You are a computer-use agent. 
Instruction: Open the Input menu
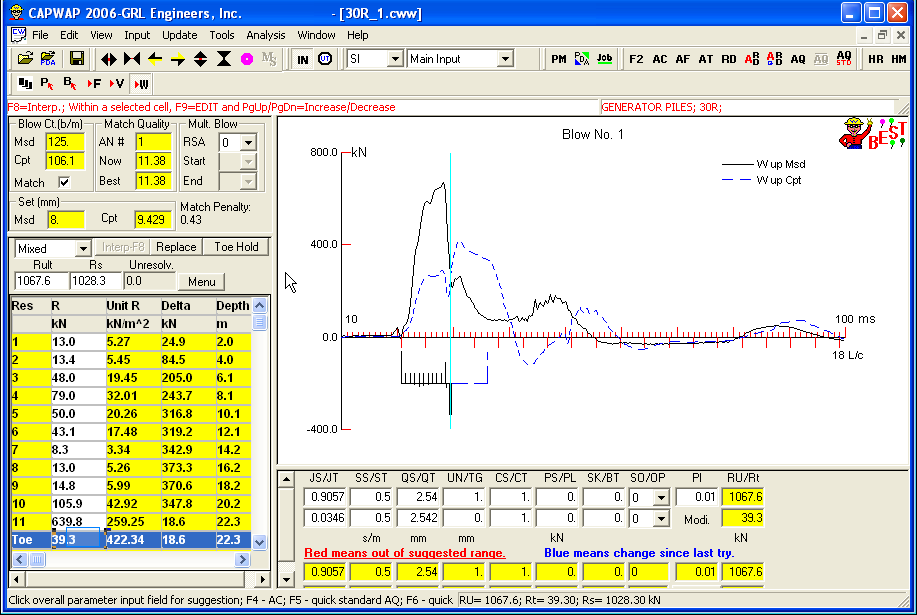tap(137, 35)
